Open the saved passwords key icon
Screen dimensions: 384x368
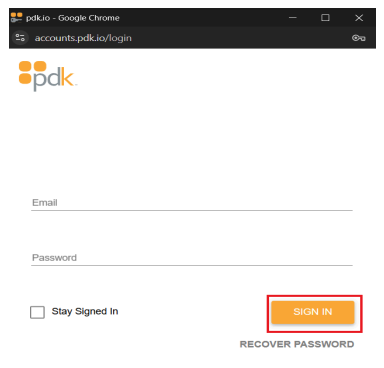pos(359,38)
